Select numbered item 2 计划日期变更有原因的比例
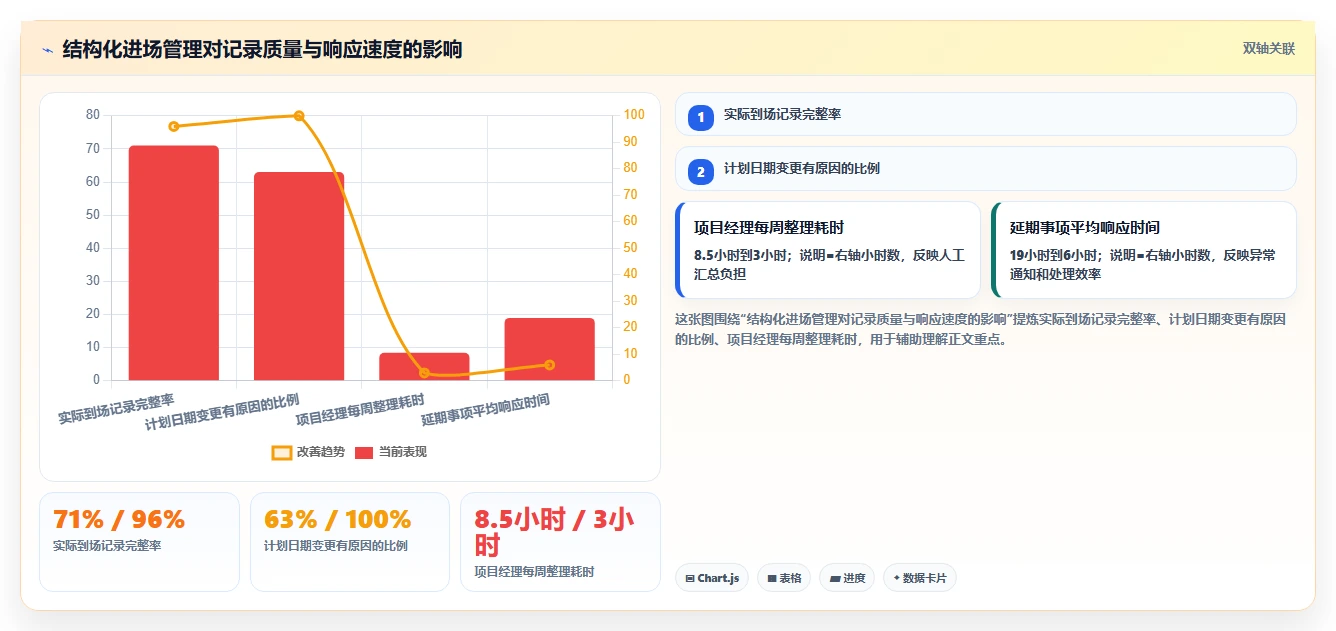The image size is (1336, 631). point(985,169)
